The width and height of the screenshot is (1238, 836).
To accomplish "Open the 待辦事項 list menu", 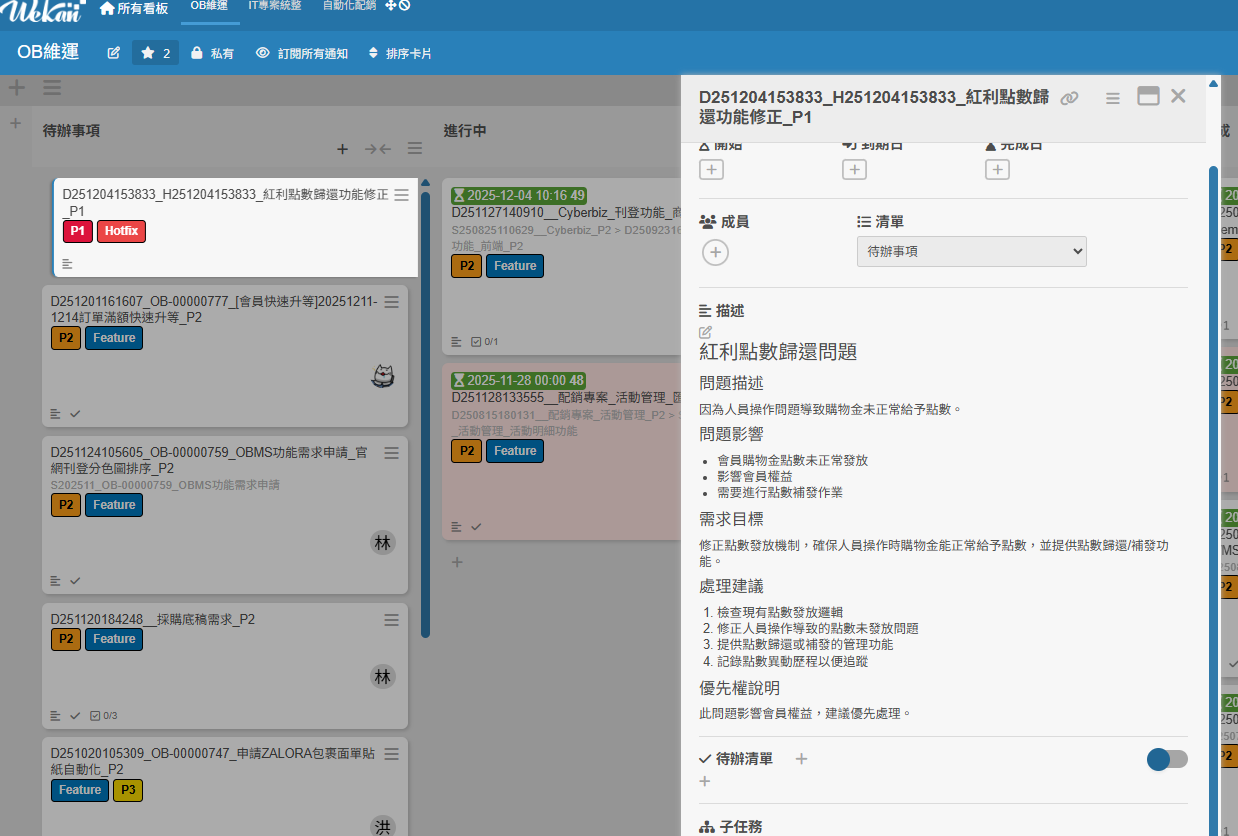I will click(x=414, y=149).
